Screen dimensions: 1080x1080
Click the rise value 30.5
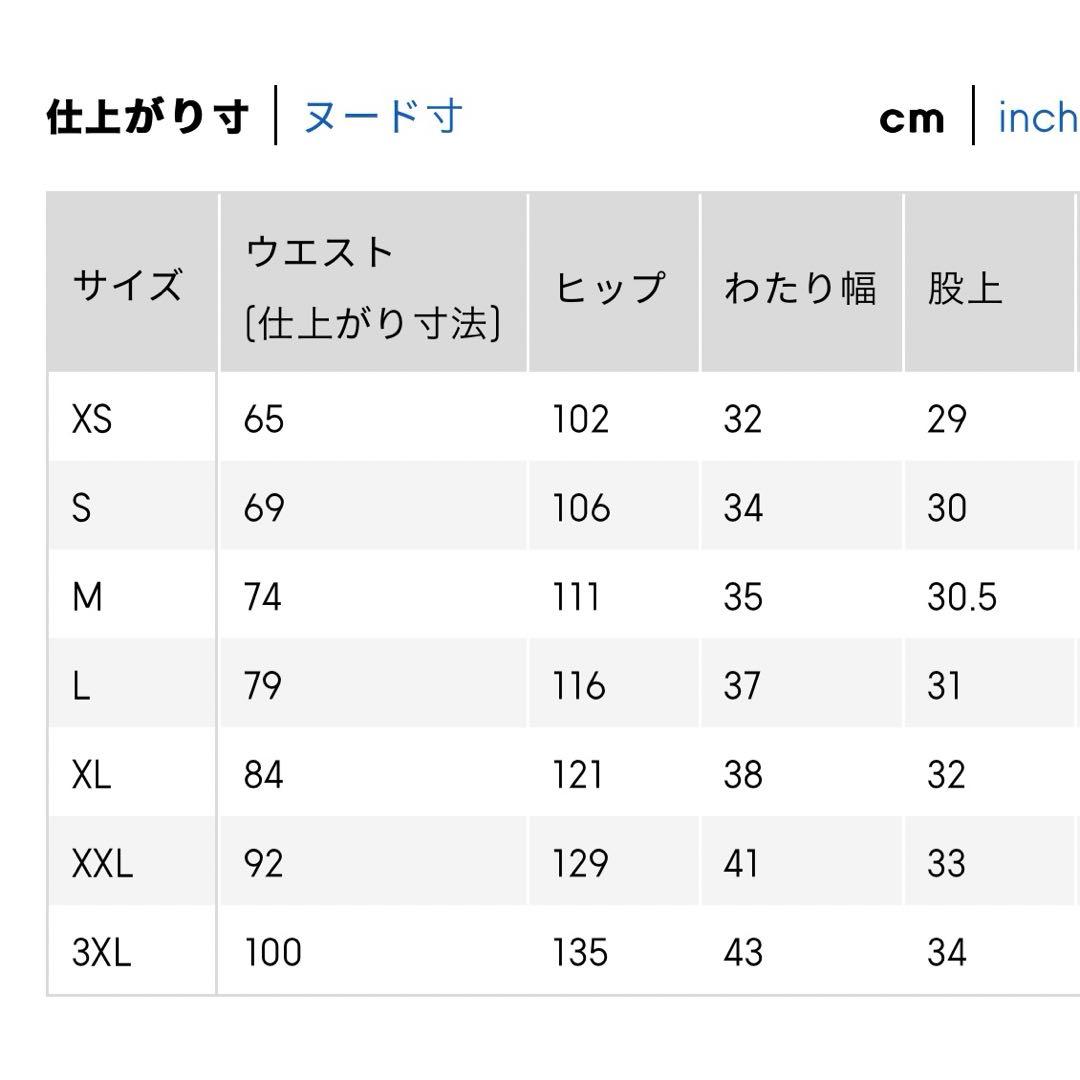pos(962,597)
